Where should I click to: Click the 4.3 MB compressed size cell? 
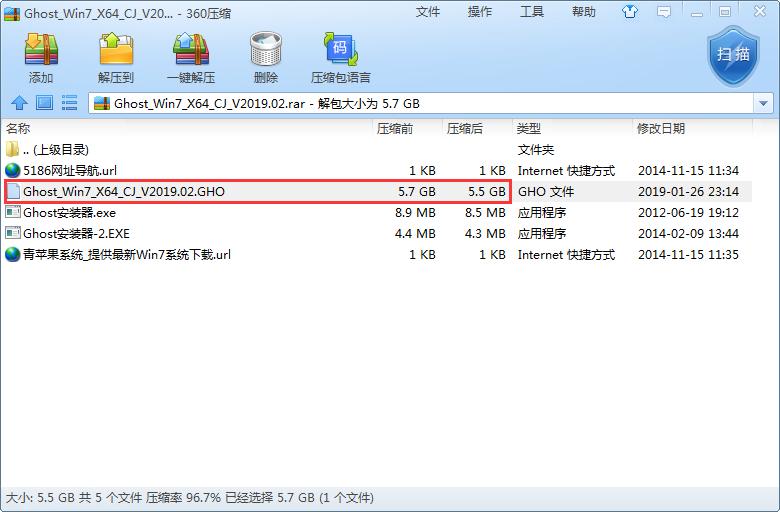tap(485, 233)
